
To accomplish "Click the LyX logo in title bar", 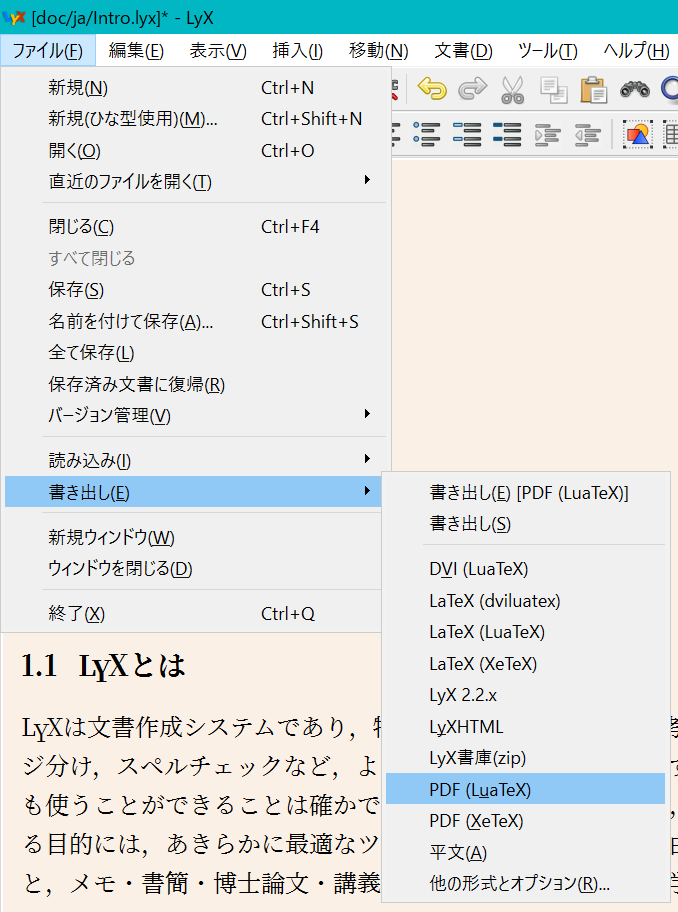I will click(x=14, y=17).
